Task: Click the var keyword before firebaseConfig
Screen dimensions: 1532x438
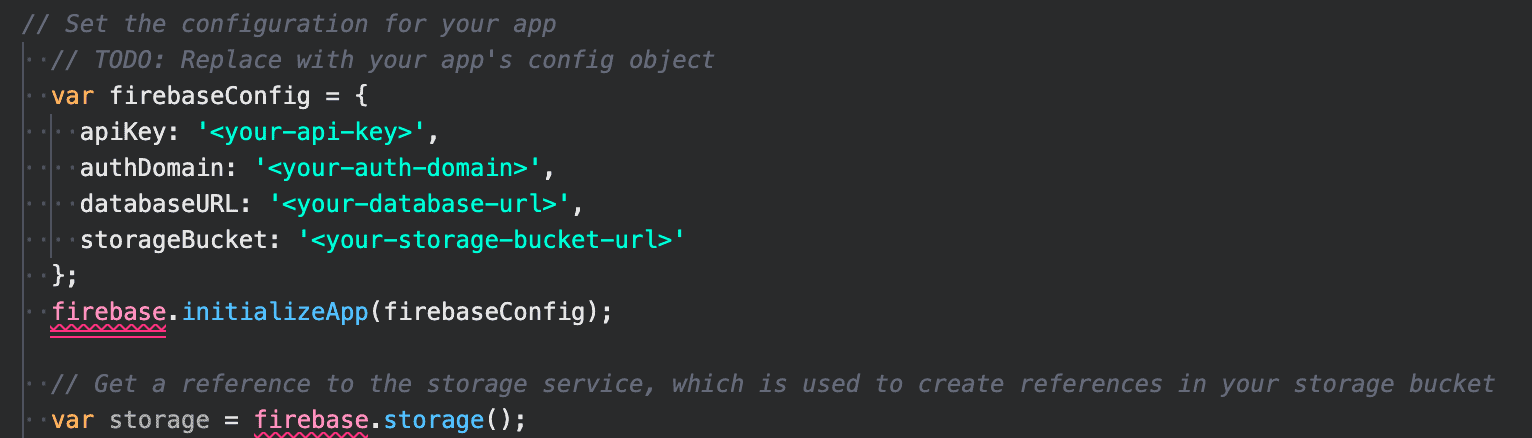Action: (x=72, y=96)
